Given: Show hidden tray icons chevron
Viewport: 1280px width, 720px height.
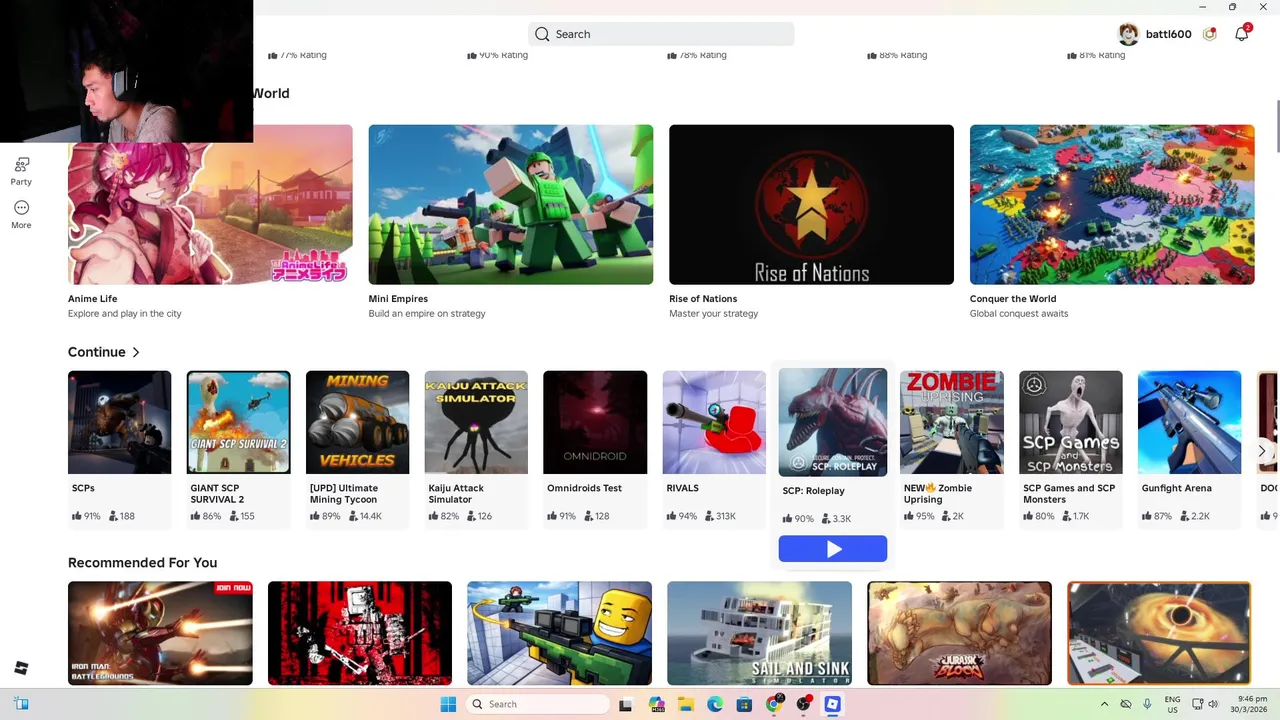Looking at the screenshot, I should point(1104,704).
